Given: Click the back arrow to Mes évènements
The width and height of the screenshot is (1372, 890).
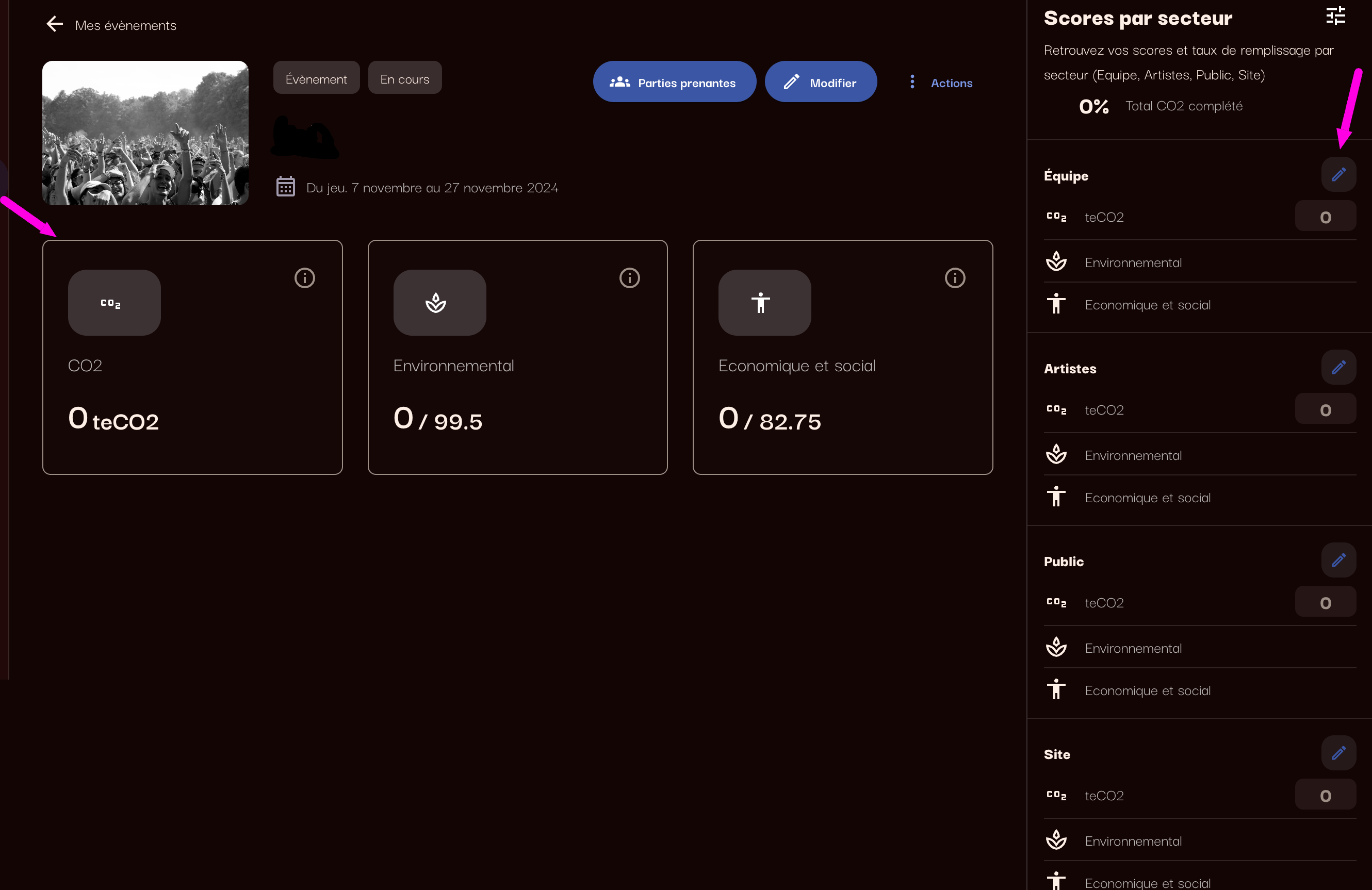Looking at the screenshot, I should coord(55,24).
